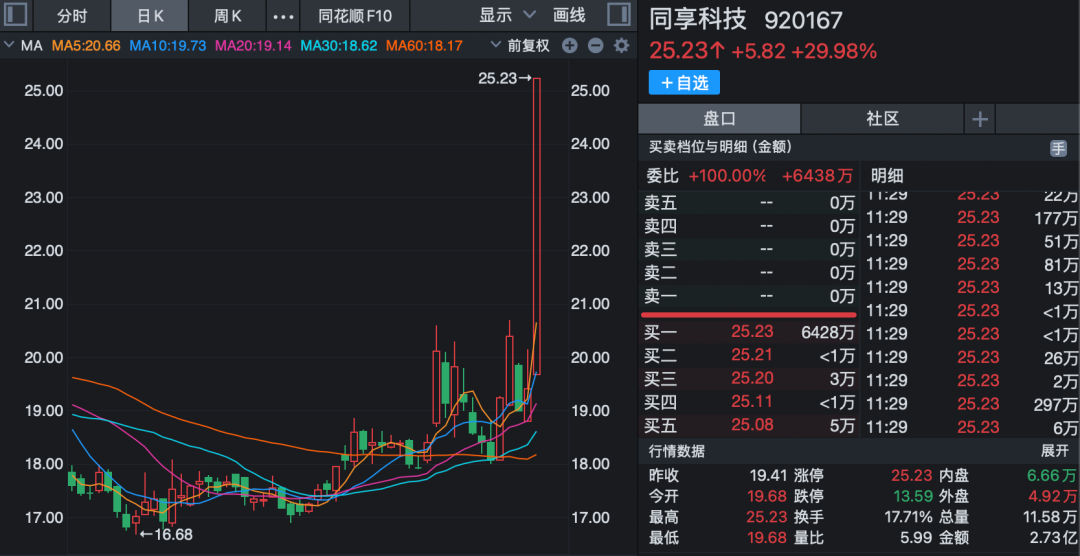Switch chart to 分时 view

pos(73,16)
